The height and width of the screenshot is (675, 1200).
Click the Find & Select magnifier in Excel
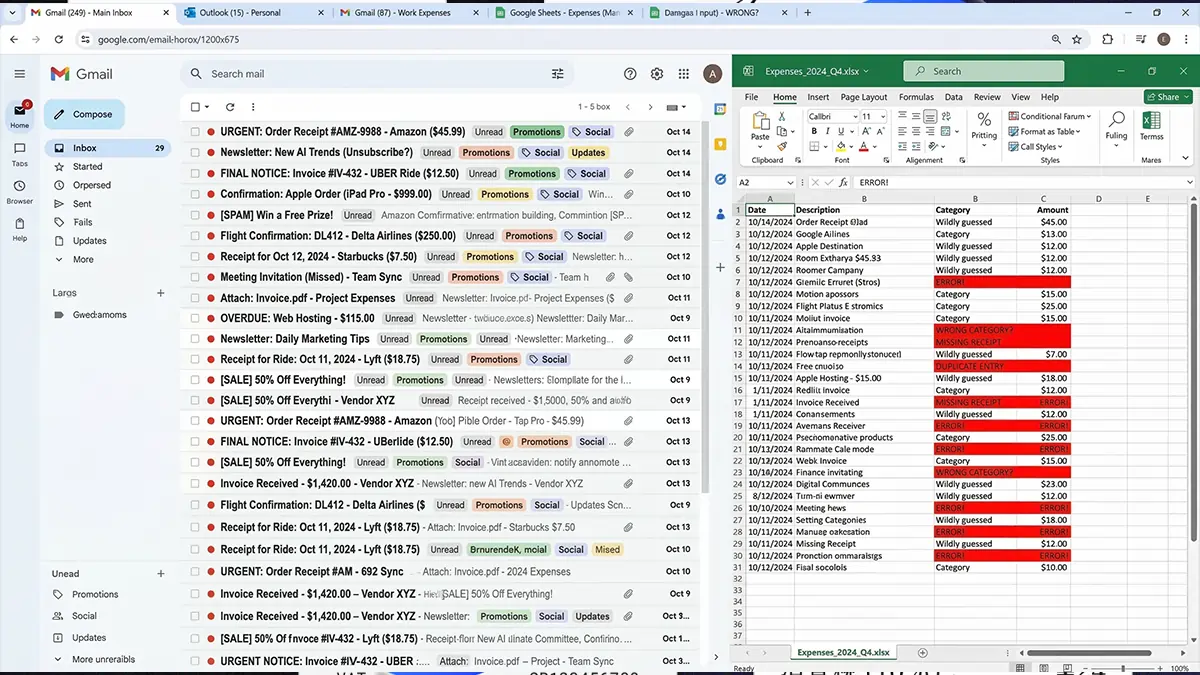(1117, 119)
